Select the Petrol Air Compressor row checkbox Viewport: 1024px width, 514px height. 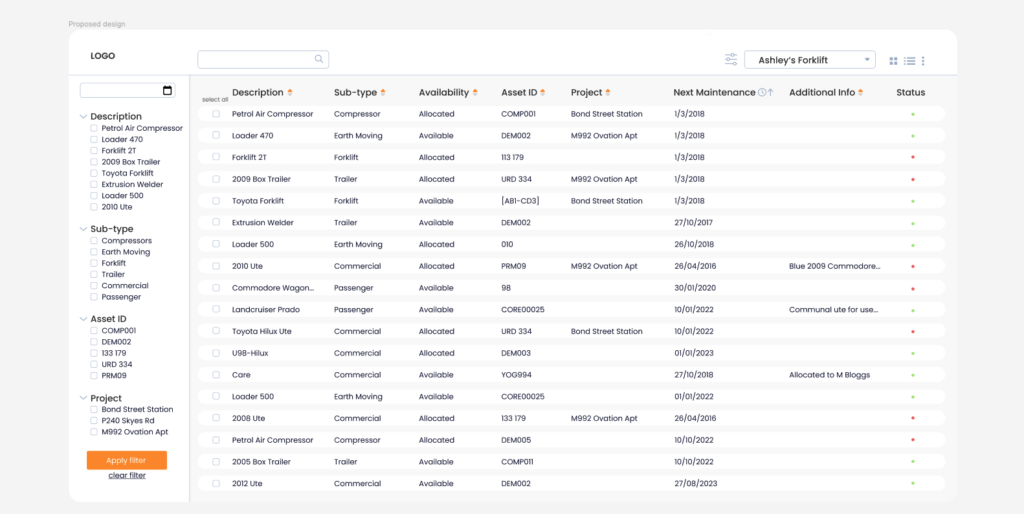215,114
